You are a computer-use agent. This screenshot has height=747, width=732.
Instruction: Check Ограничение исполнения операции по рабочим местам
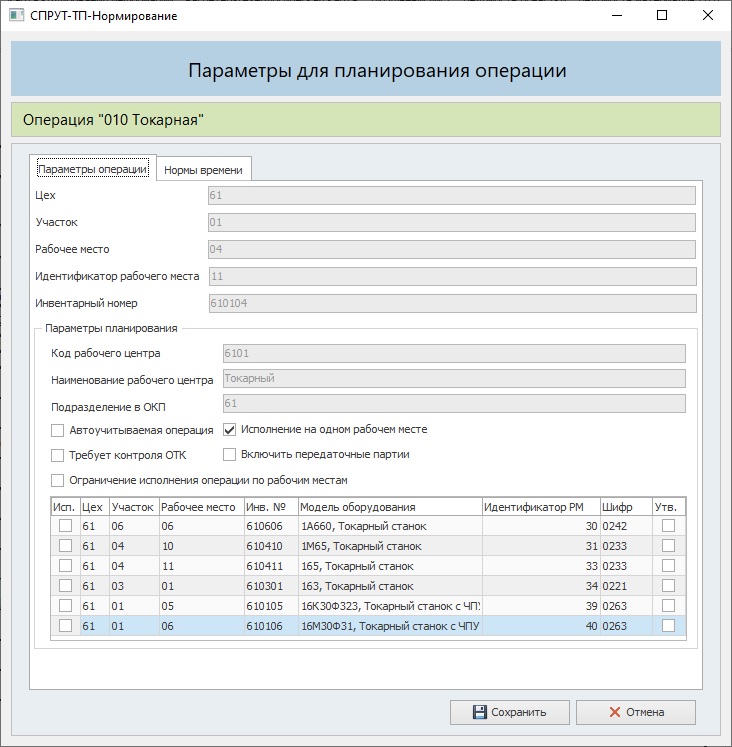[58, 480]
